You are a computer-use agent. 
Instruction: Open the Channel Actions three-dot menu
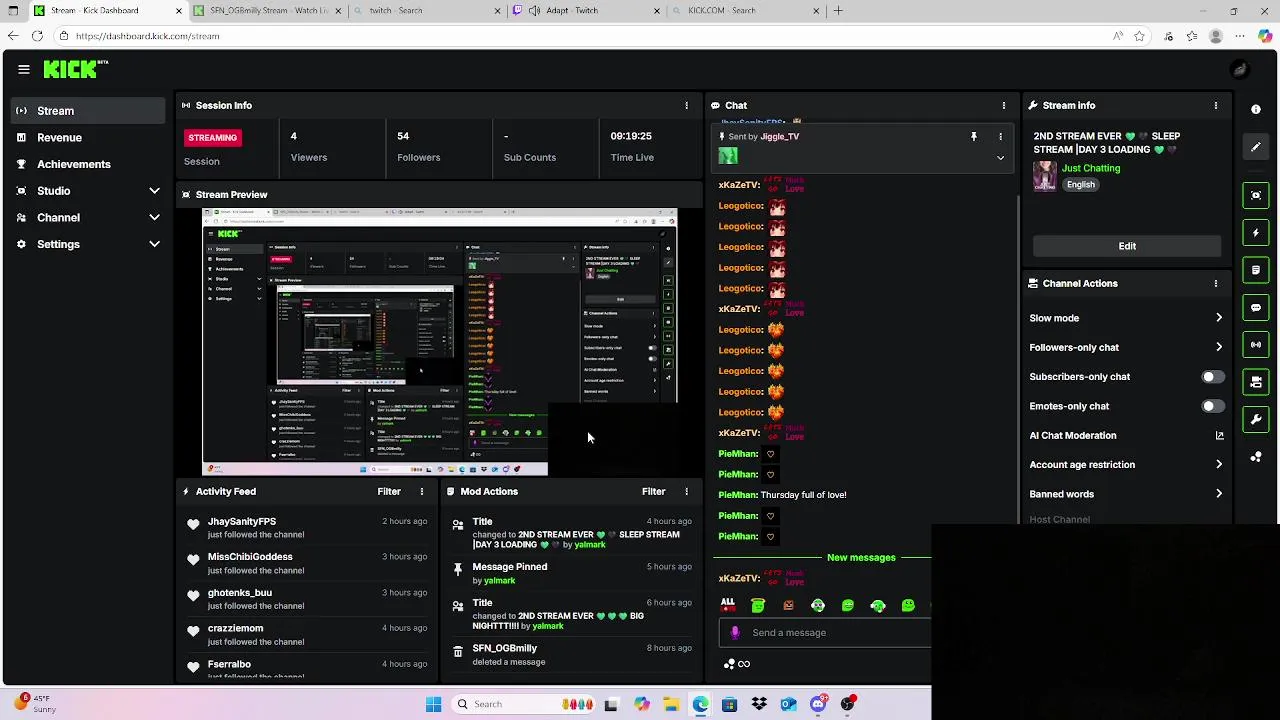pos(1216,283)
